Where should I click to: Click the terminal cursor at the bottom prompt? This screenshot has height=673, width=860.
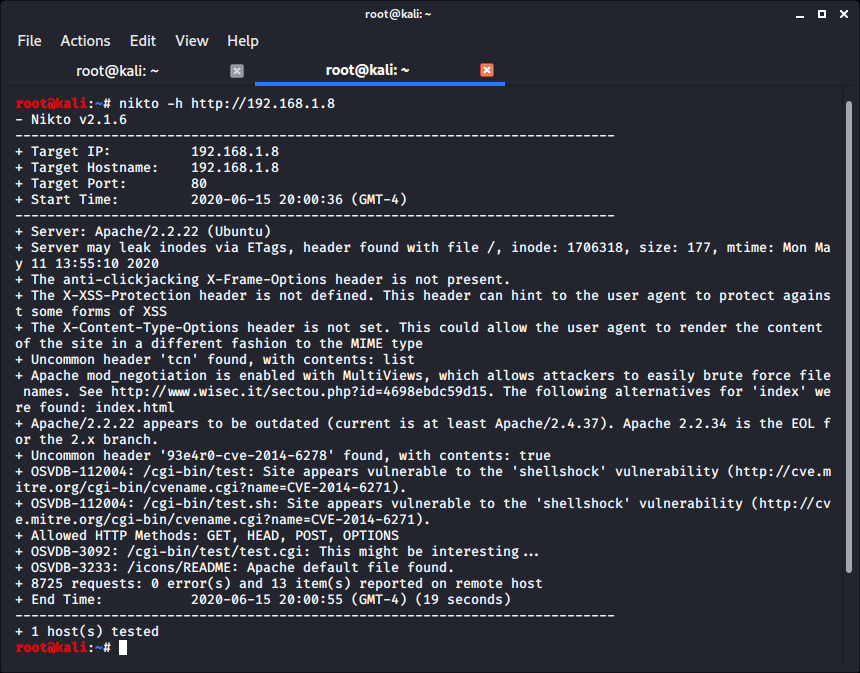(123, 648)
